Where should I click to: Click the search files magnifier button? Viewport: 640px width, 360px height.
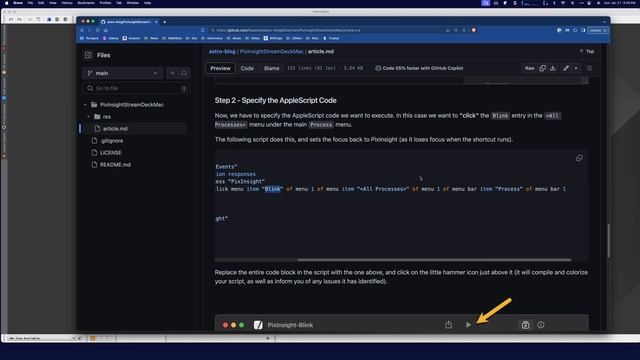(x=184, y=73)
